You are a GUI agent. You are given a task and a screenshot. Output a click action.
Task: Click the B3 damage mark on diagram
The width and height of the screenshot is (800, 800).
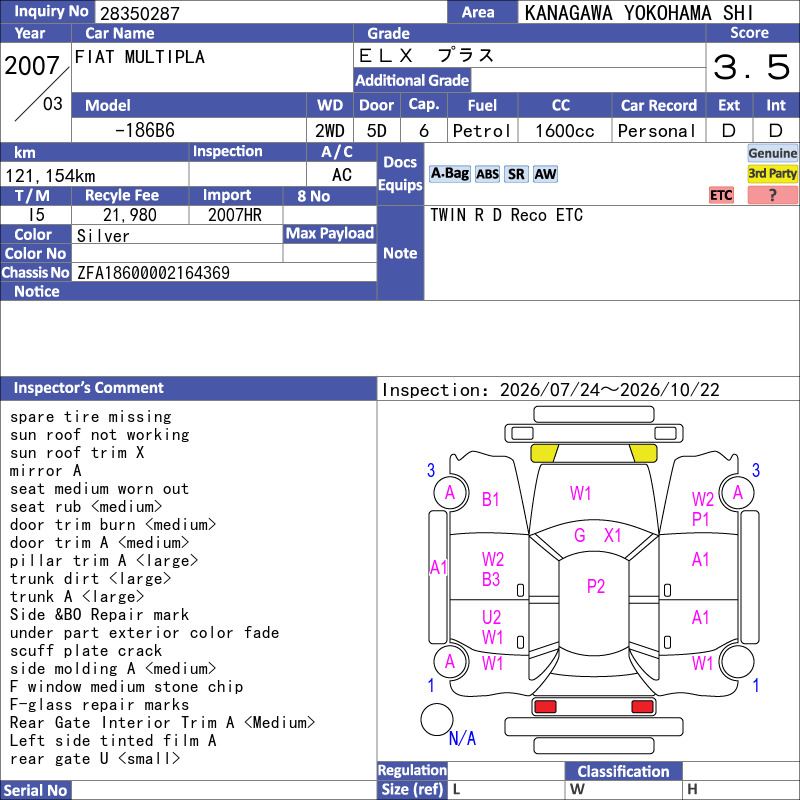coord(491,580)
